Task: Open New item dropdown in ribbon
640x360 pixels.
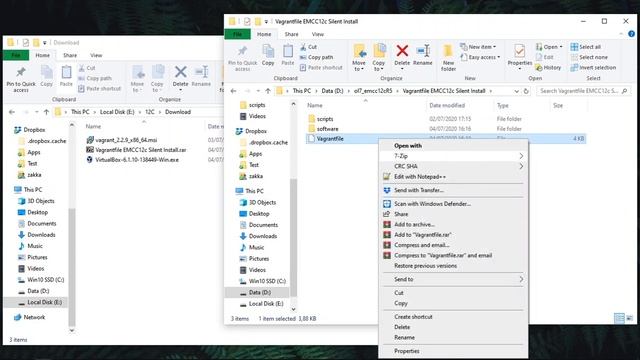Action: pyautogui.click(x=478, y=47)
